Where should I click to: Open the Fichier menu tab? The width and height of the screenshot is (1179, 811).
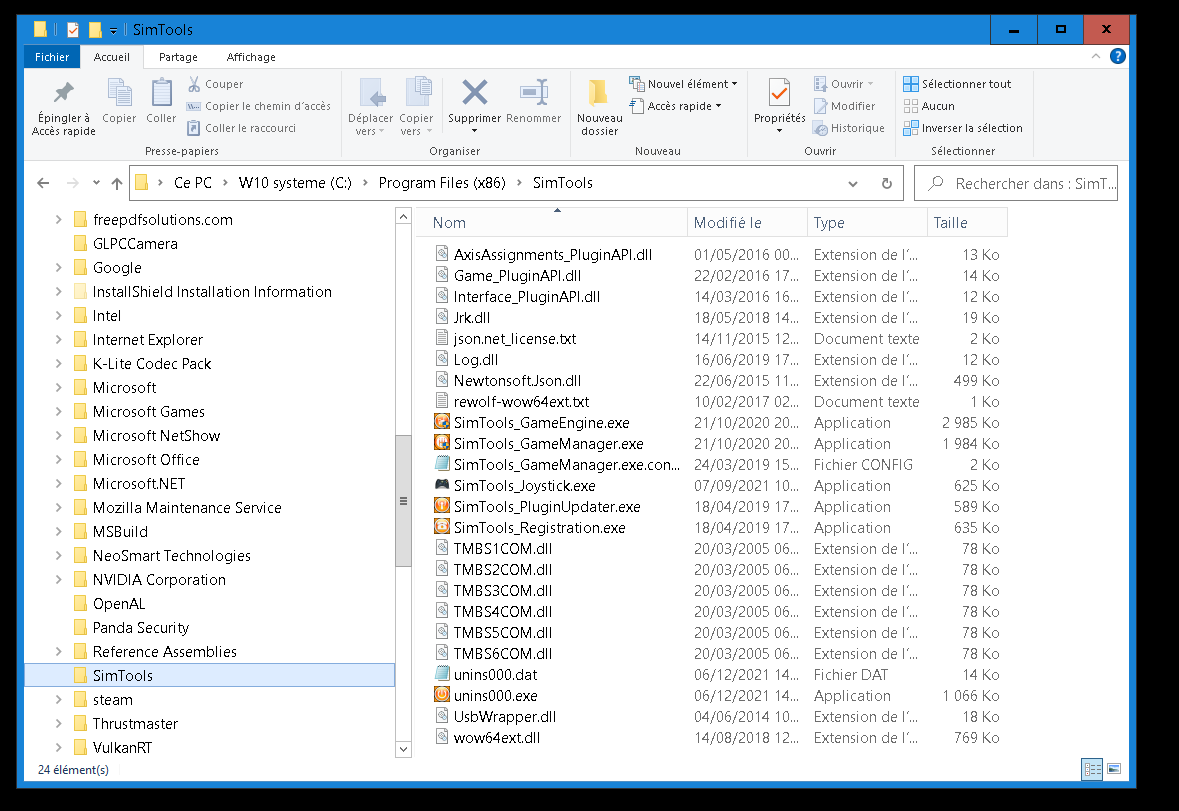(52, 57)
